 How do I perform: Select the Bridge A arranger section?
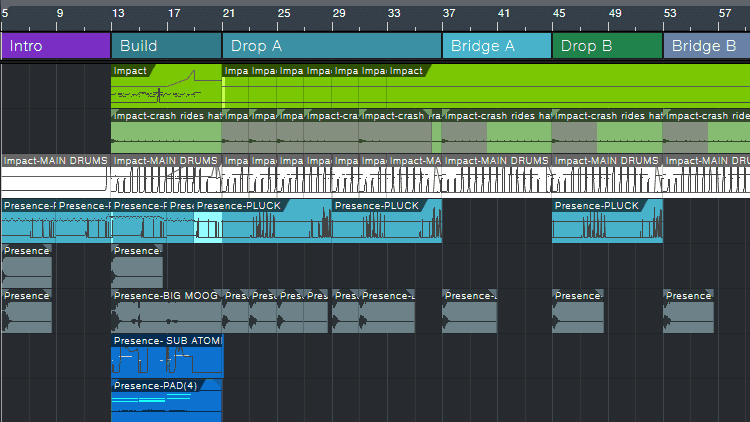tap(497, 46)
